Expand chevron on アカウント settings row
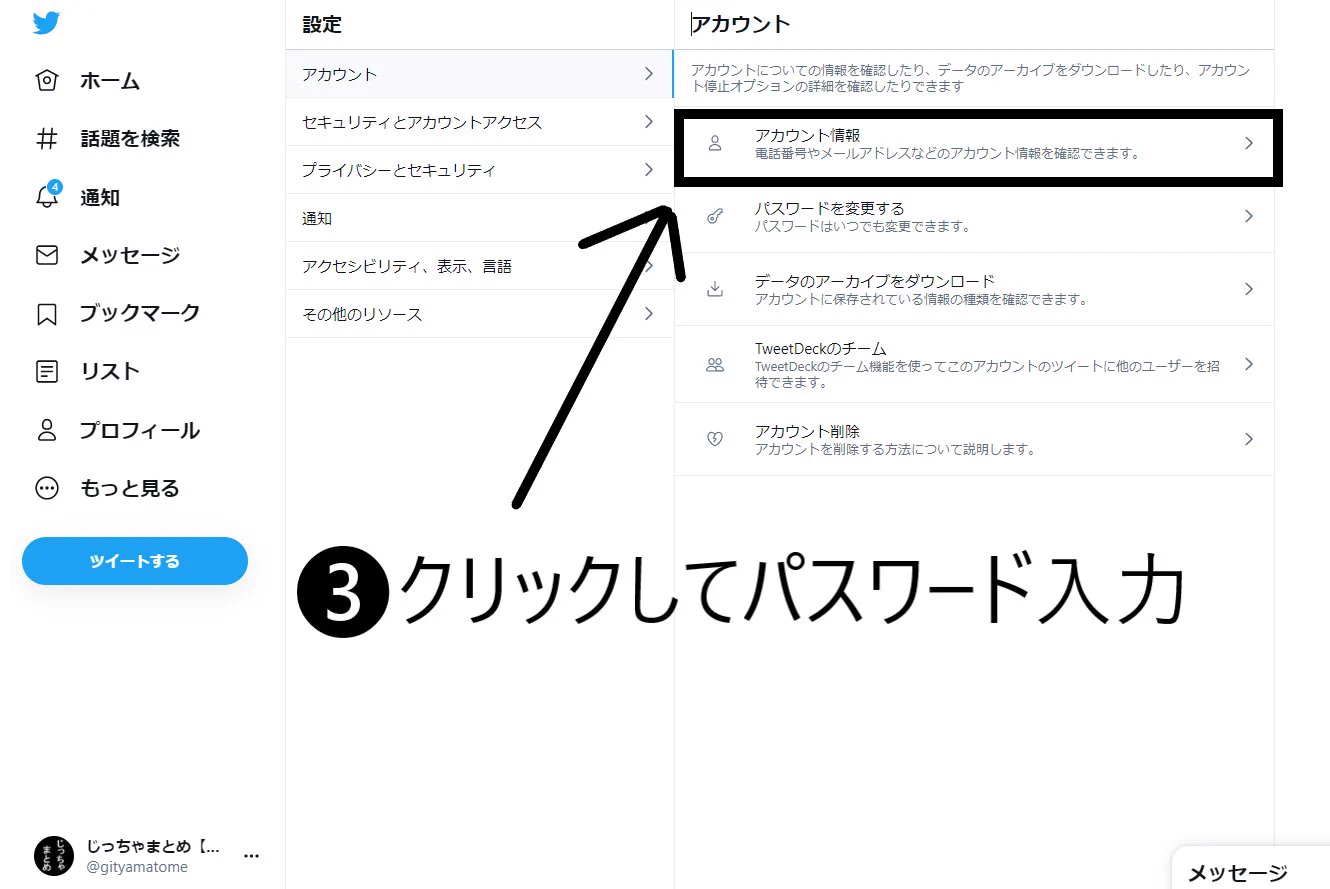Screen dimensions: 1330x889 point(649,74)
